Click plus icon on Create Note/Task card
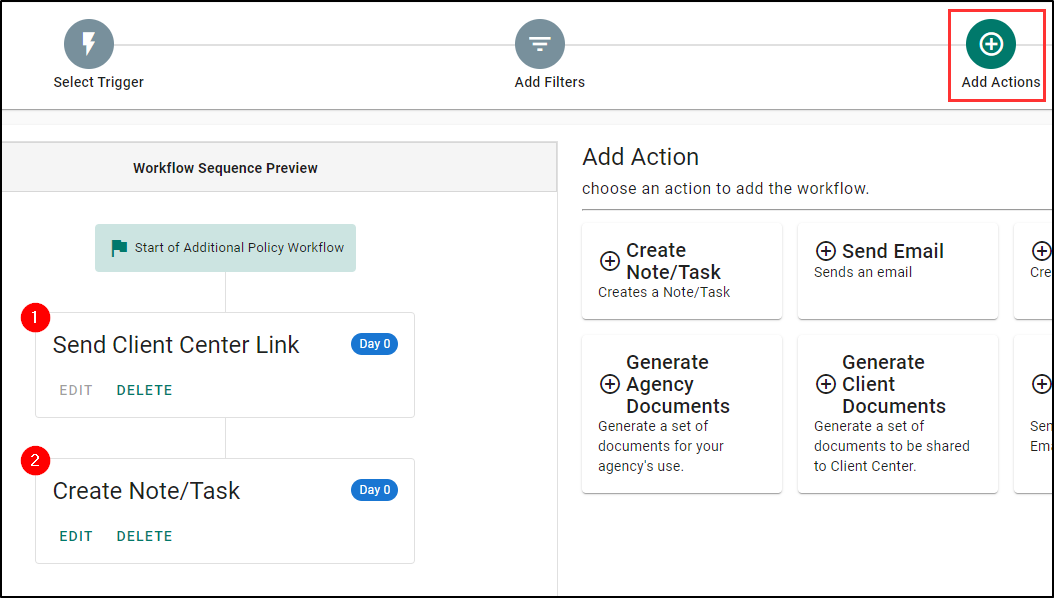 [x=609, y=261]
